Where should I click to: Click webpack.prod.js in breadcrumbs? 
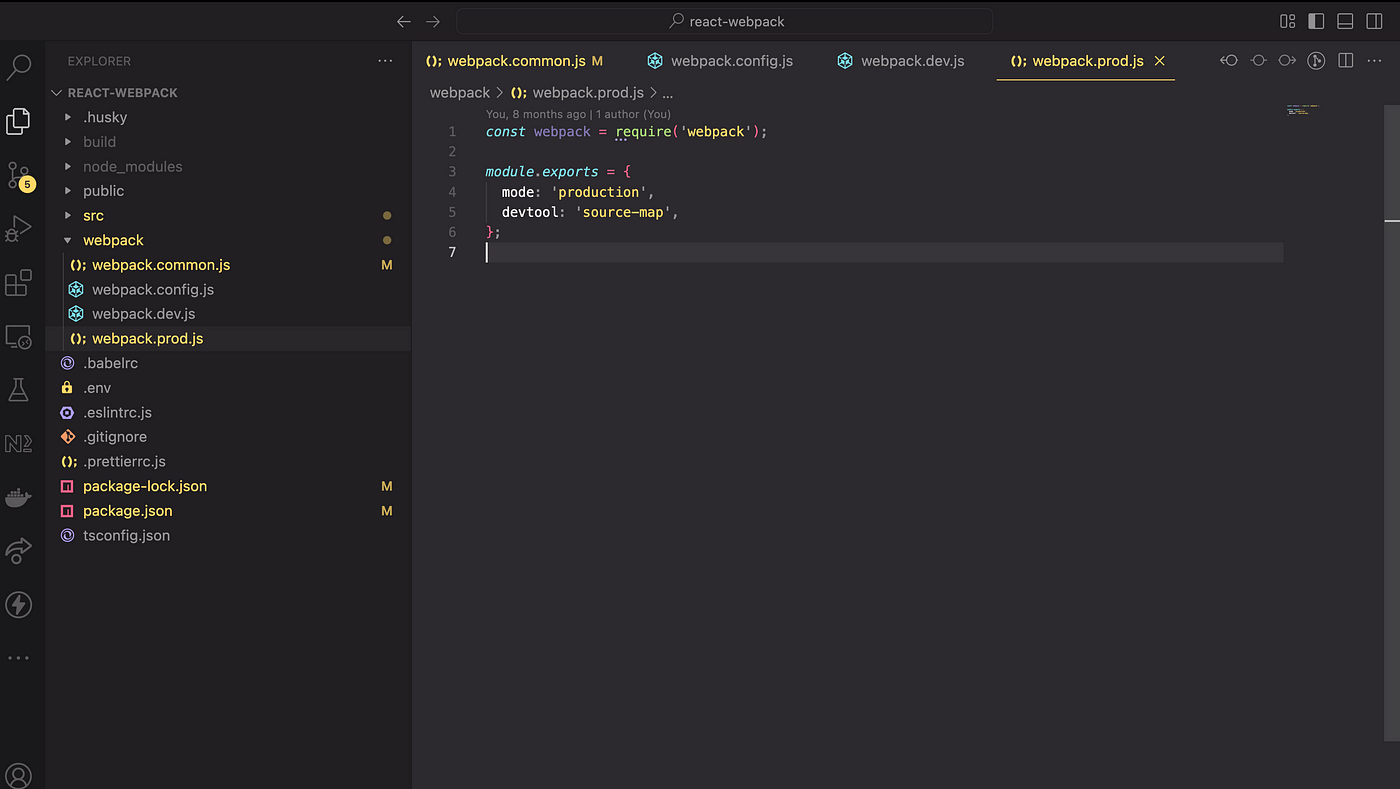(x=578, y=92)
